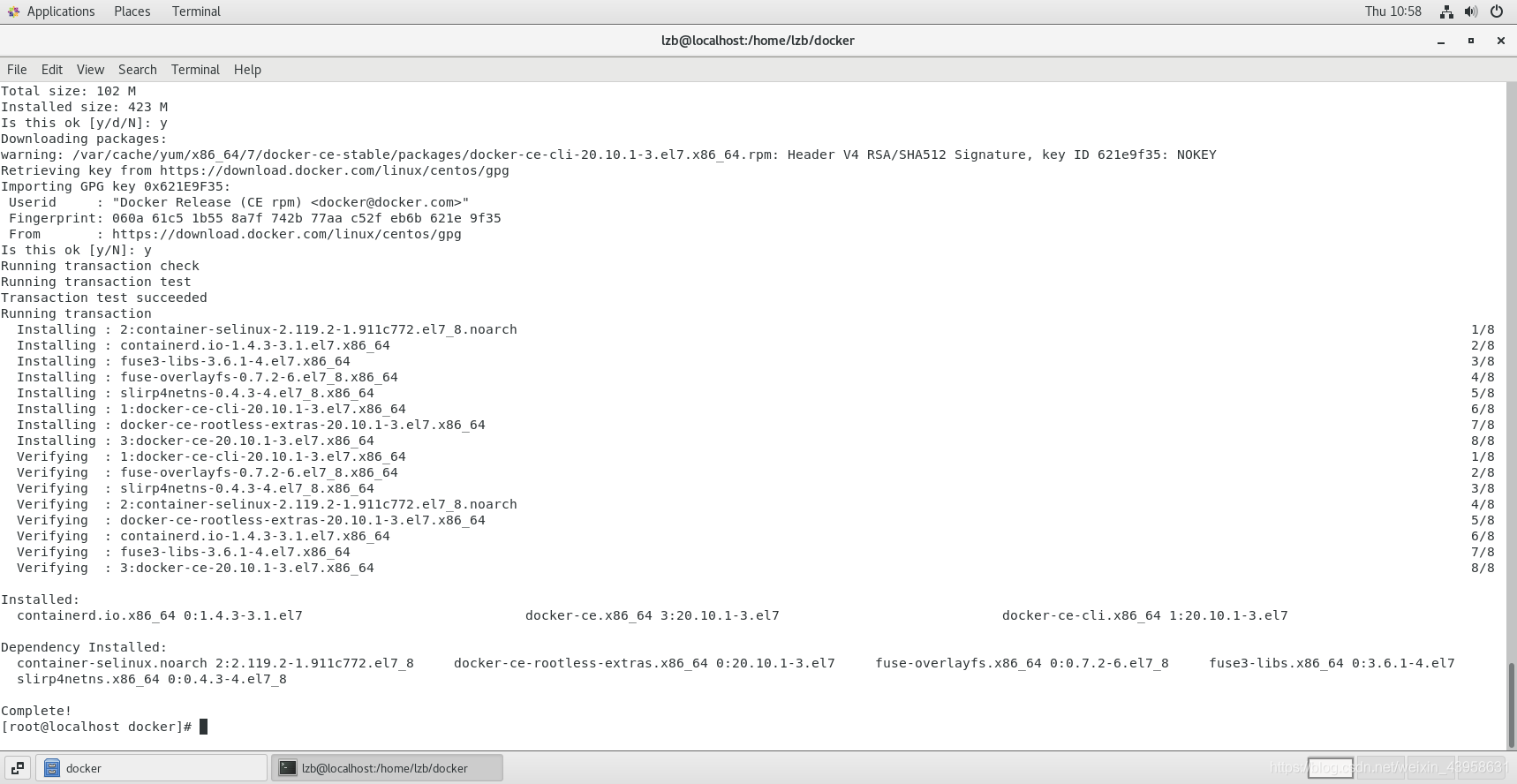The image size is (1517, 784).
Task: Click the 'Downloading packages:' line
Action: click(84, 139)
